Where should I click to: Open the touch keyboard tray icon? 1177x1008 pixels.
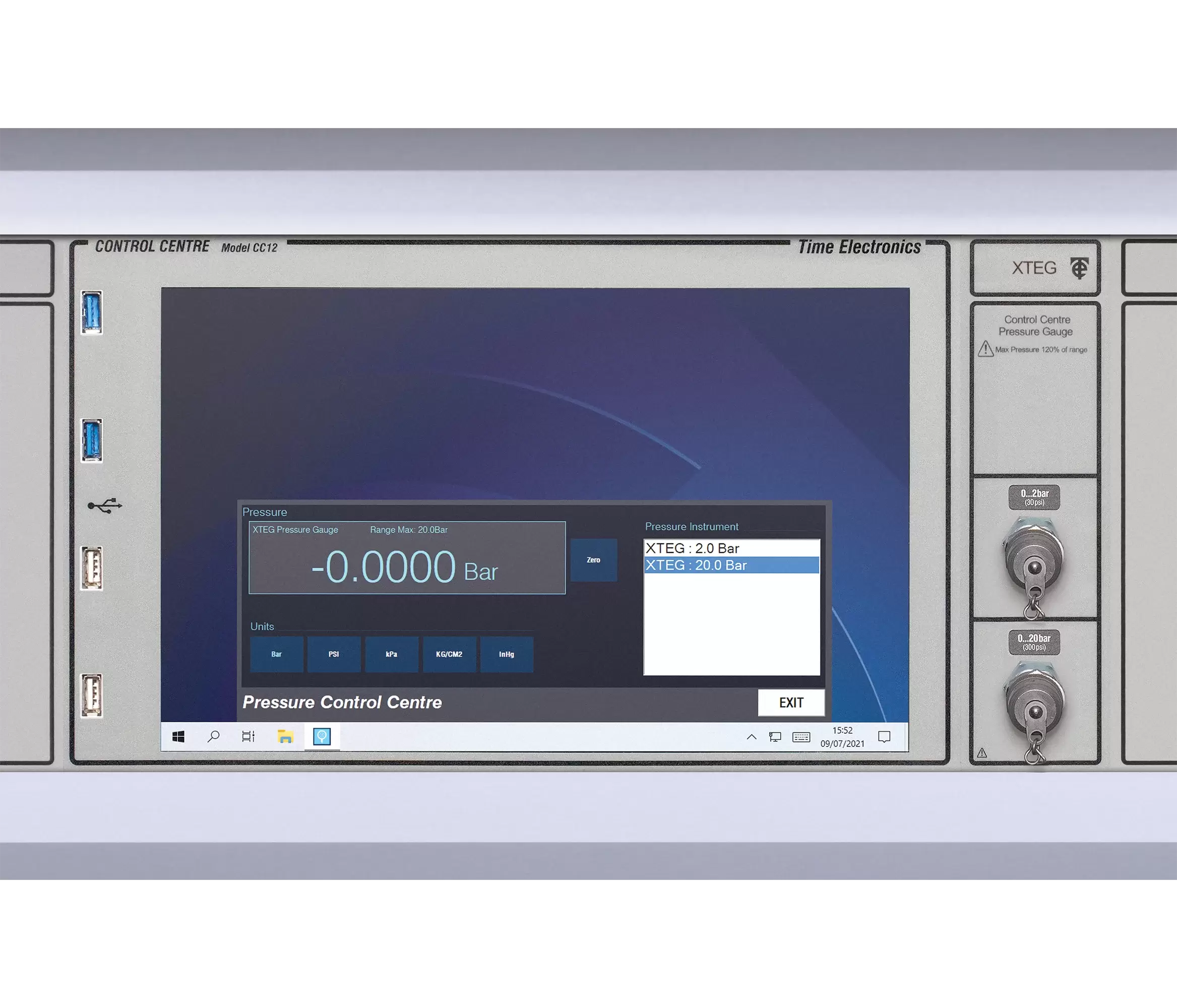(x=801, y=737)
